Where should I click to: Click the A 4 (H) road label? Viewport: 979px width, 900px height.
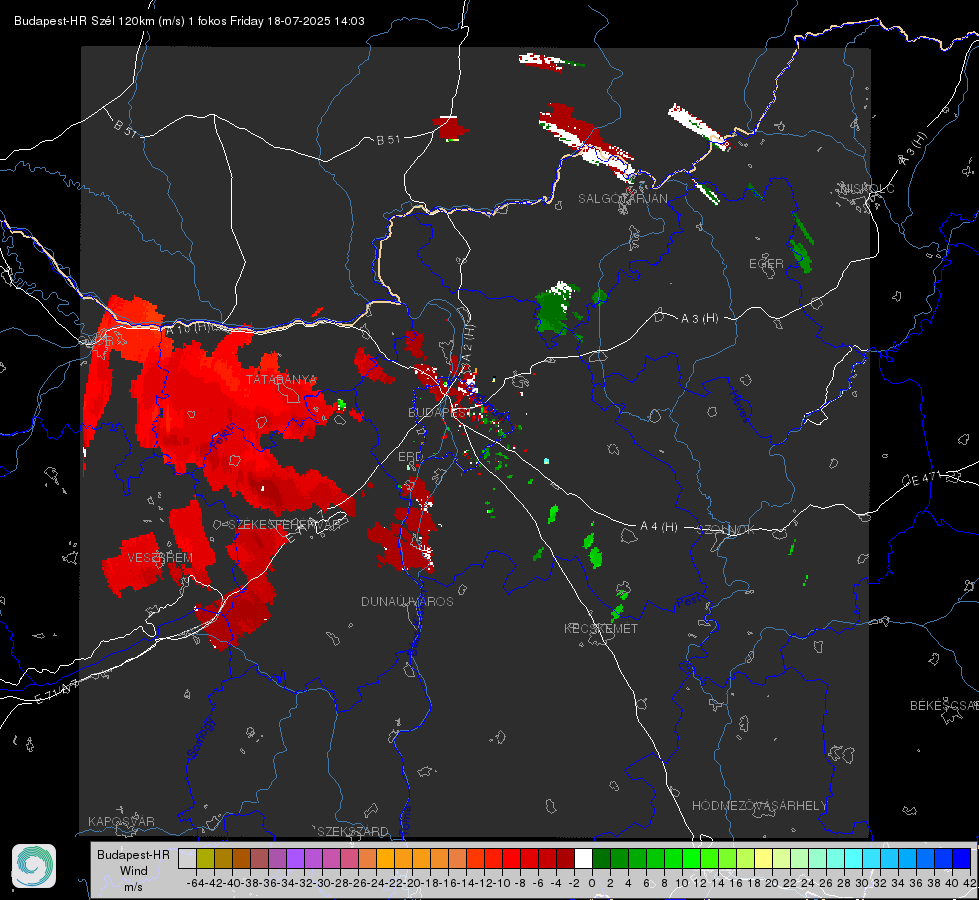659,527
